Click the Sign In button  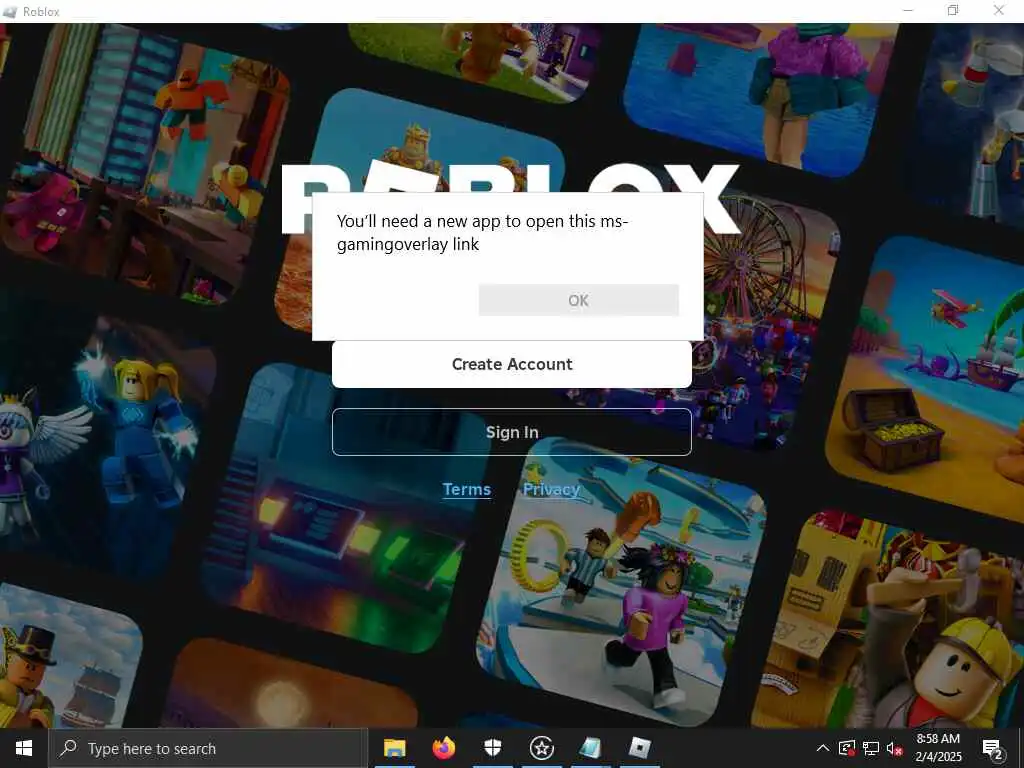pos(512,432)
